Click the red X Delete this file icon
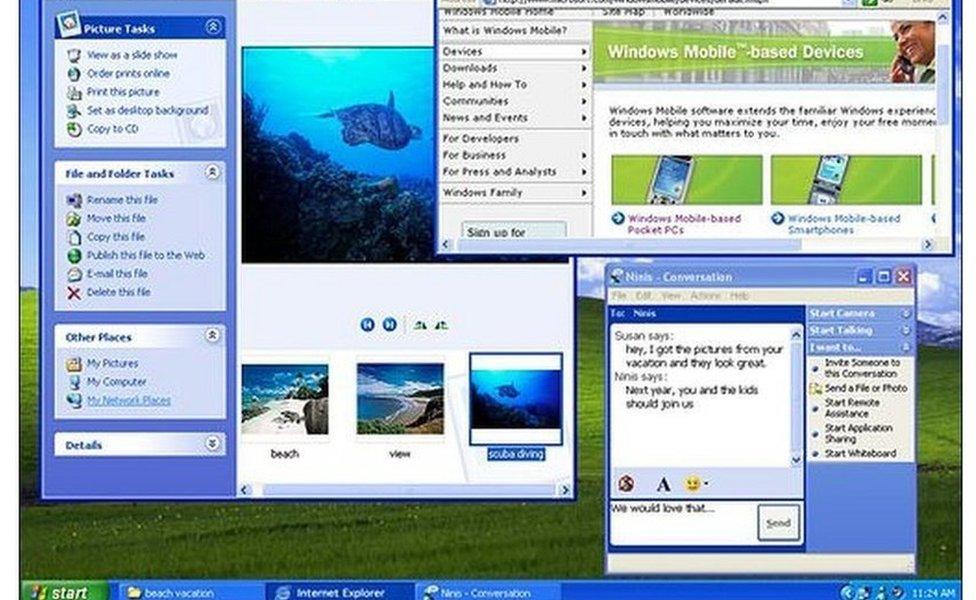The width and height of the screenshot is (976, 600). tap(74, 293)
